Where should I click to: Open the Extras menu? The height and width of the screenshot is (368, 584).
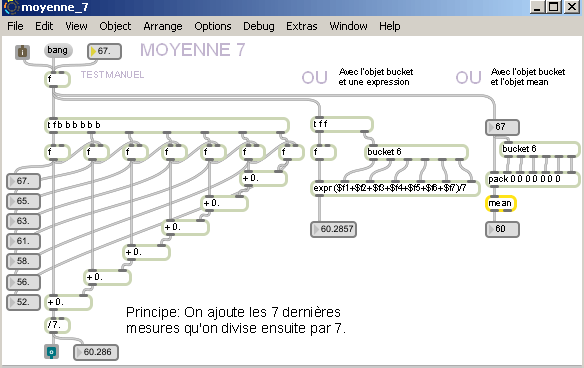(302, 26)
